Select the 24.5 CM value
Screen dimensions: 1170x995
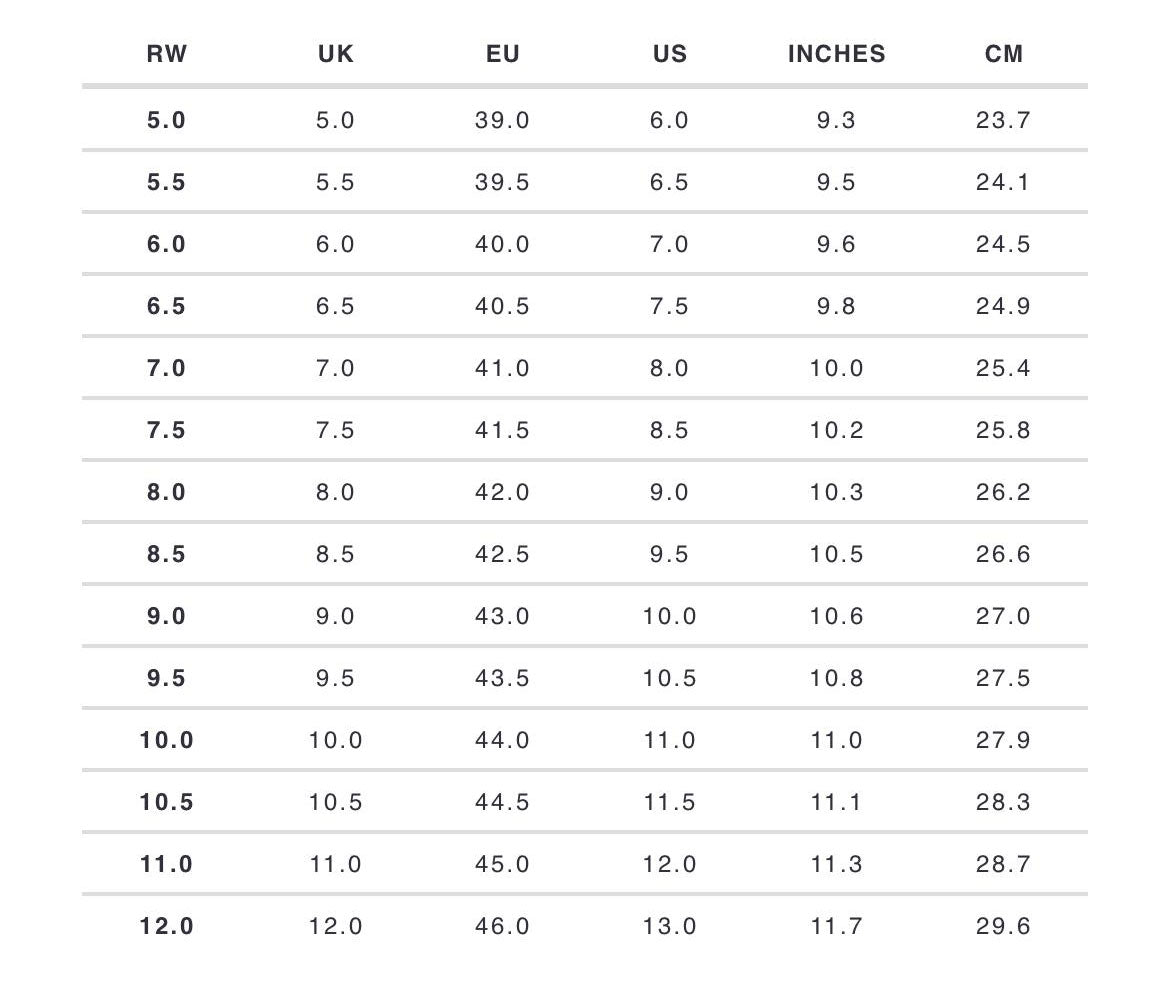pyautogui.click(x=1003, y=245)
